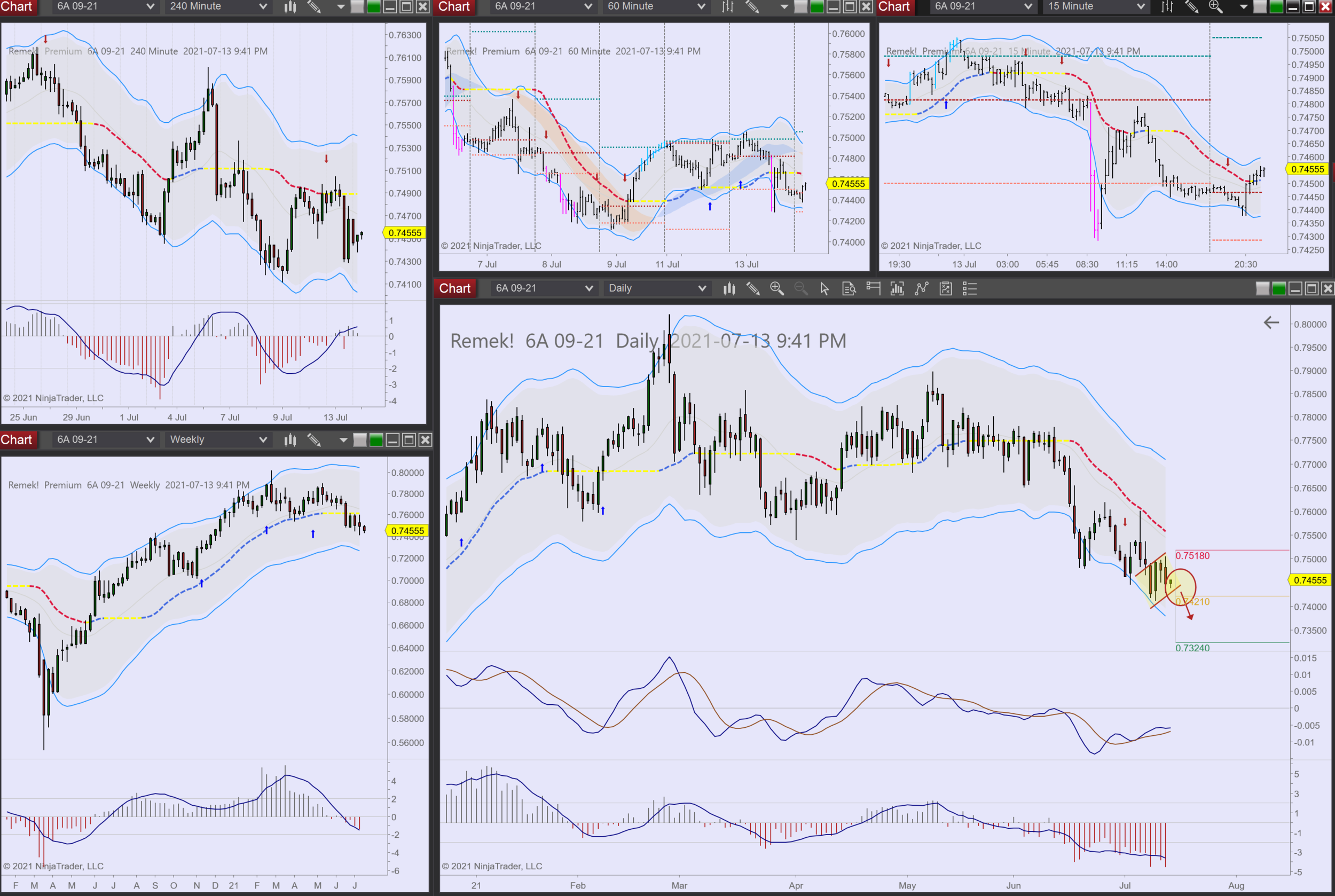Screen dimensions: 1335x896
Task: Open Data Box icon in Daily chart
Action: [x=849, y=288]
